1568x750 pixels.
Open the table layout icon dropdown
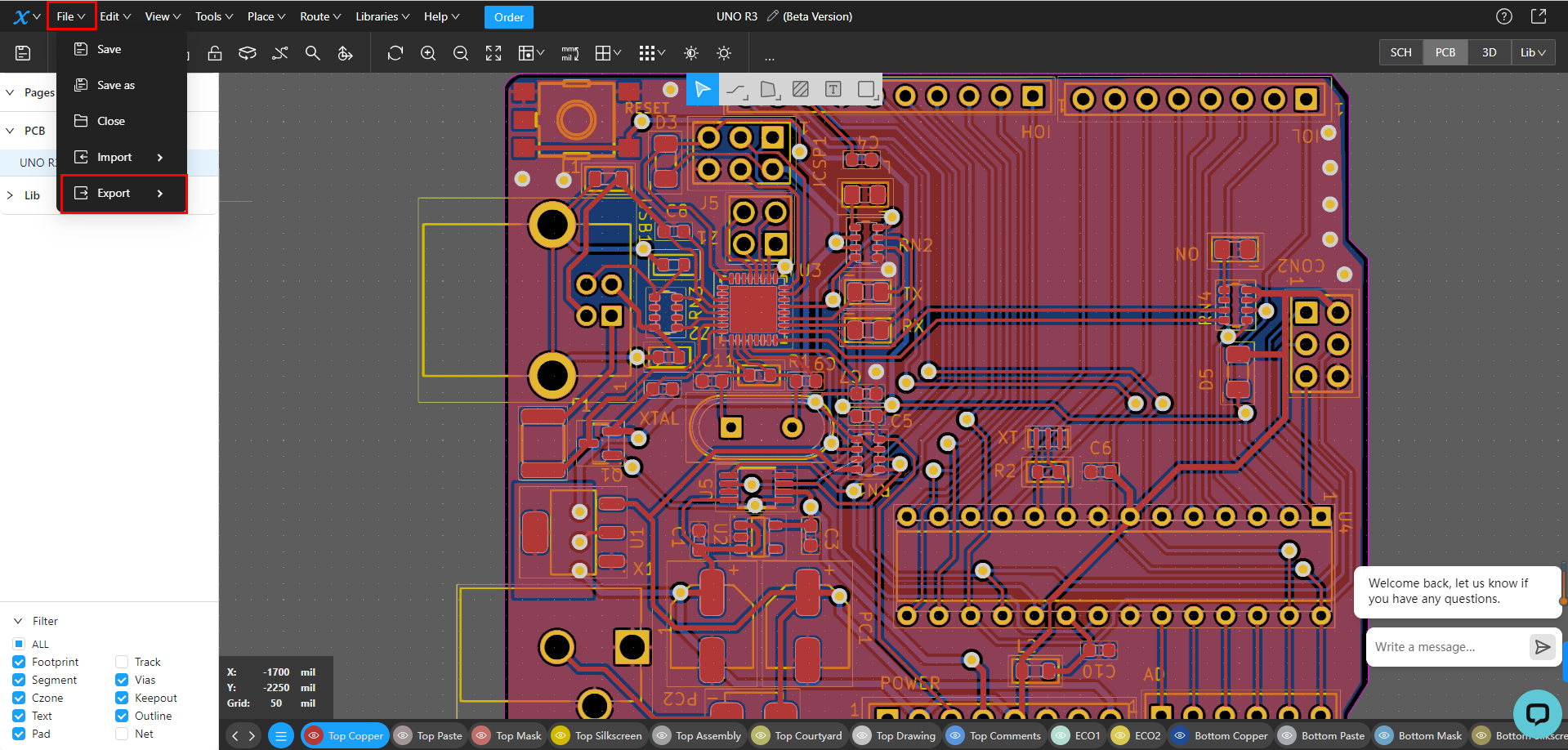pyautogui.click(x=531, y=53)
